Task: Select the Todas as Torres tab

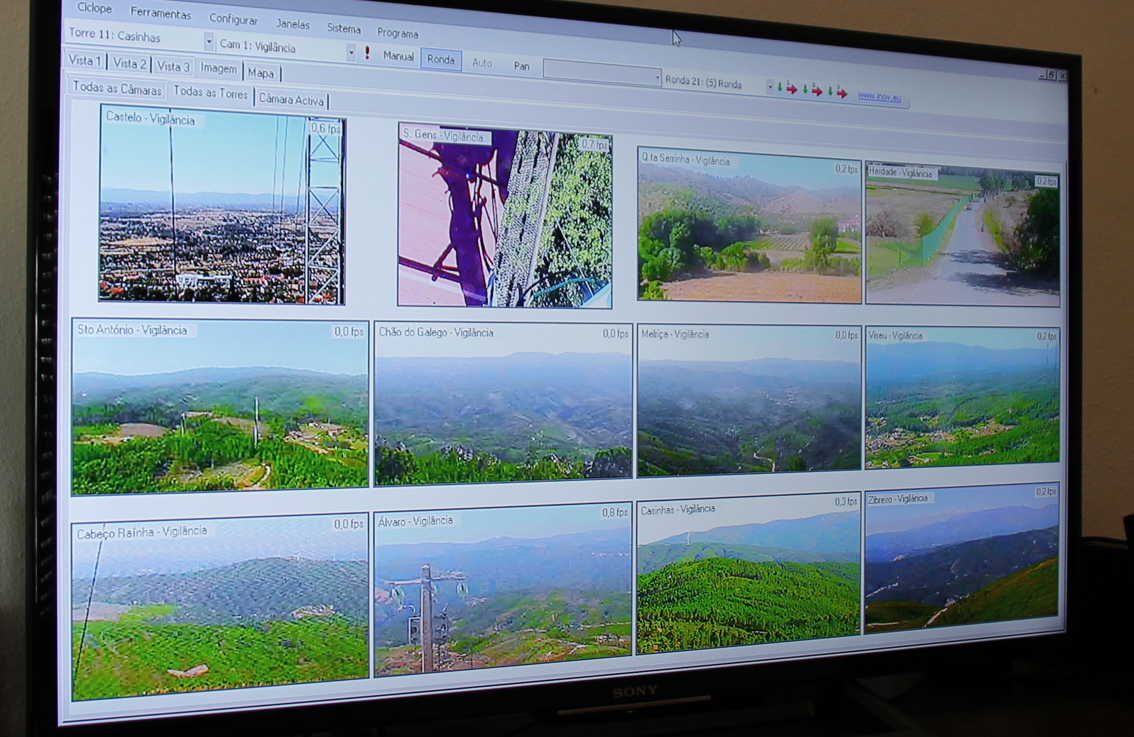Action: pos(210,93)
